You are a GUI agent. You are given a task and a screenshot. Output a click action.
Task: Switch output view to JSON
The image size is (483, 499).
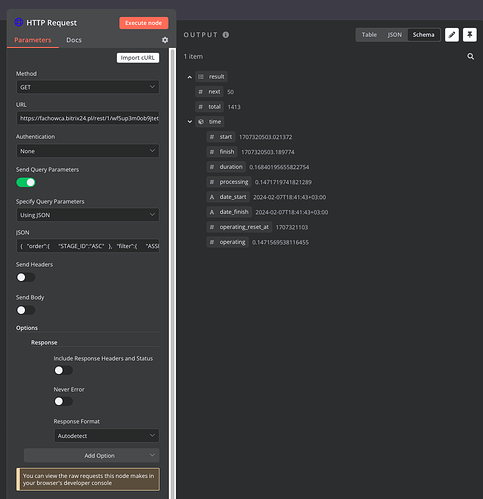pyautogui.click(x=394, y=35)
